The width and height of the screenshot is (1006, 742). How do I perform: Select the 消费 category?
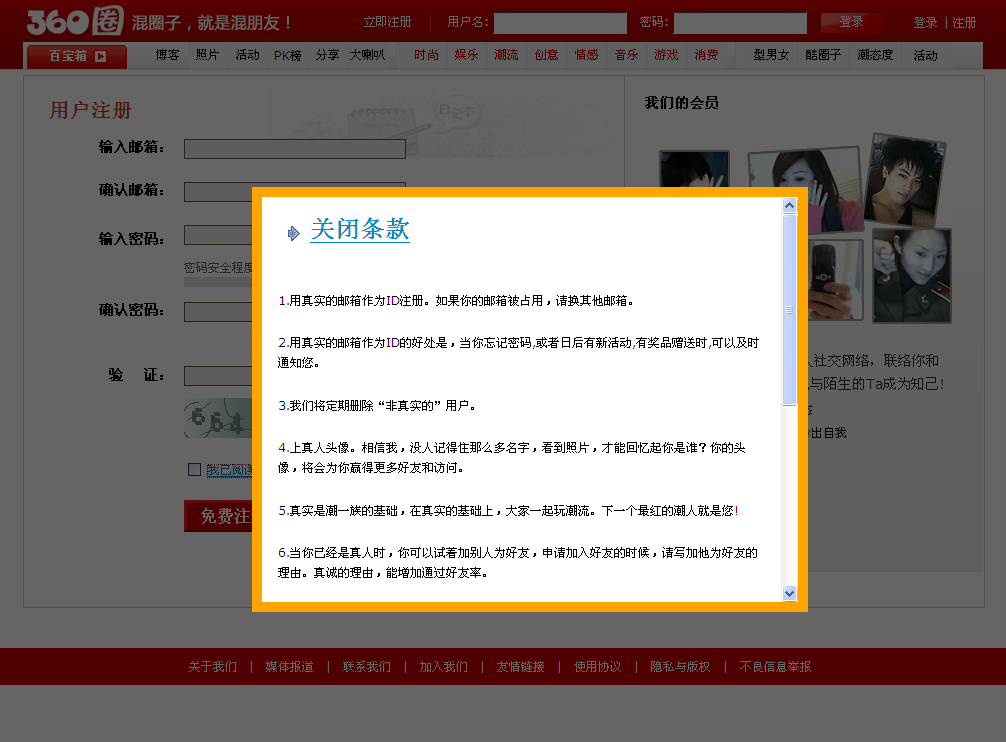tap(706, 55)
